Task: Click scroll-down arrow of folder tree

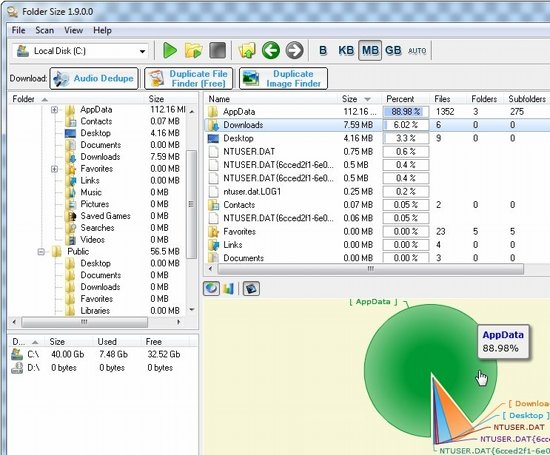Action: click(x=192, y=310)
